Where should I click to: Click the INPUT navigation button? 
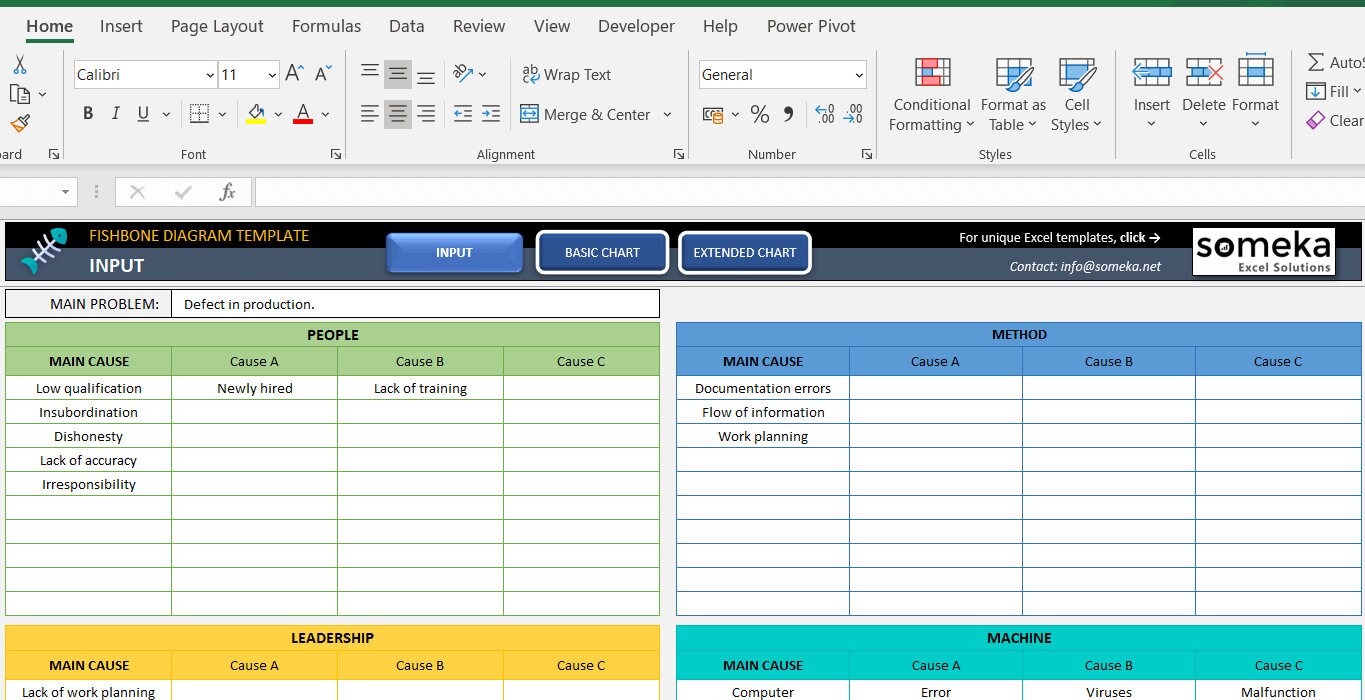tap(454, 253)
